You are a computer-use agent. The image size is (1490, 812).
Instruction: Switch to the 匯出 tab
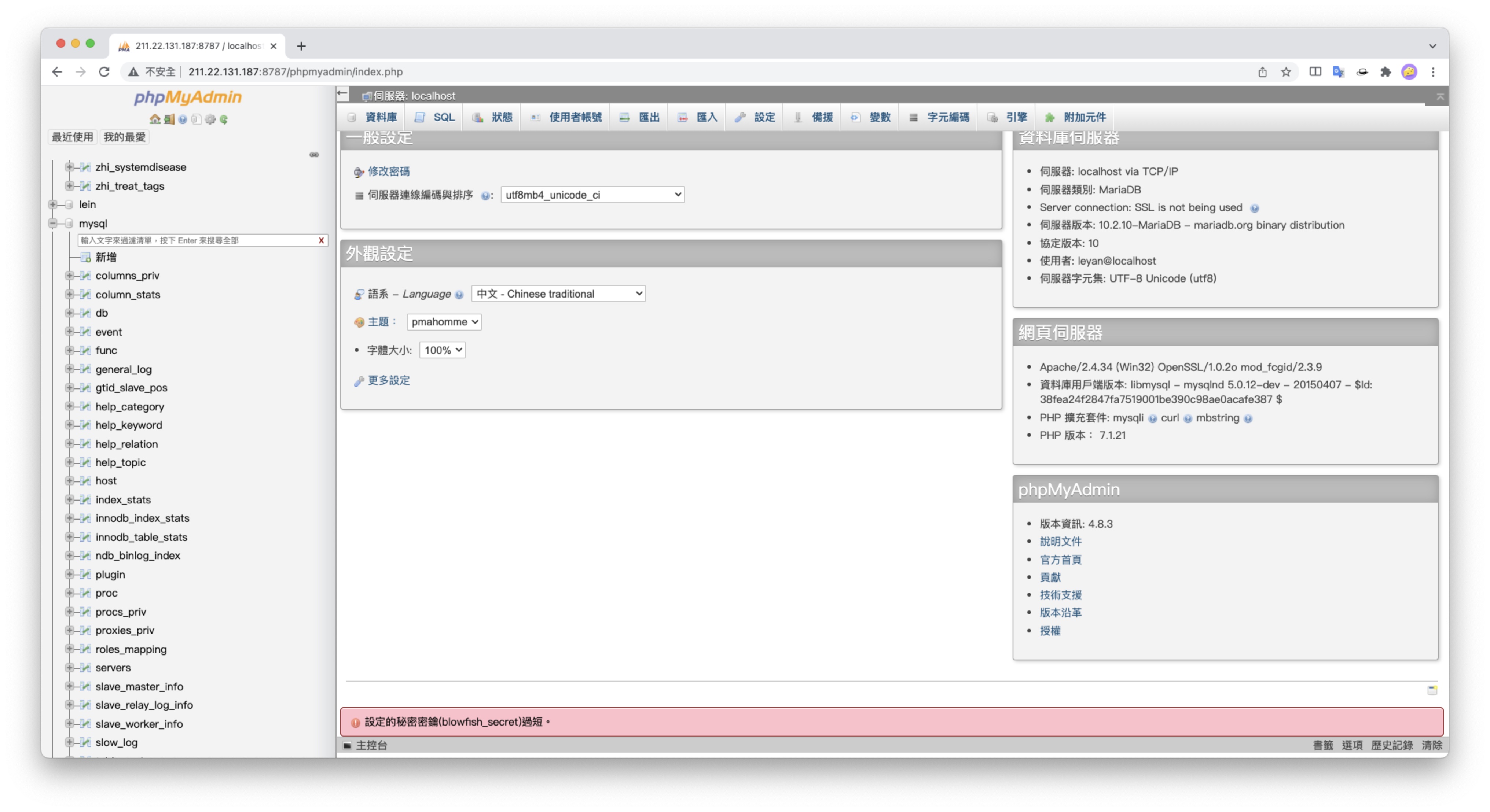coord(639,117)
